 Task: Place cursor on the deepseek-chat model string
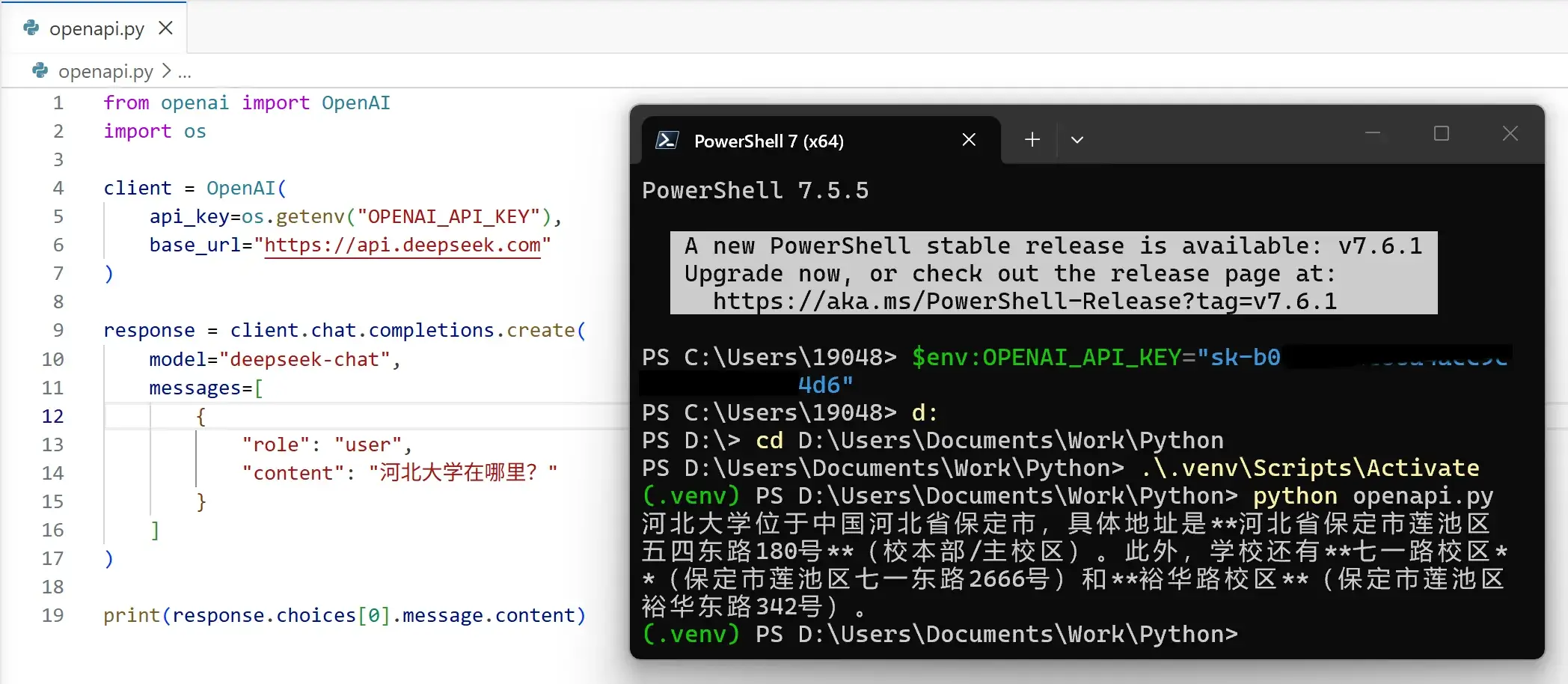pos(304,359)
